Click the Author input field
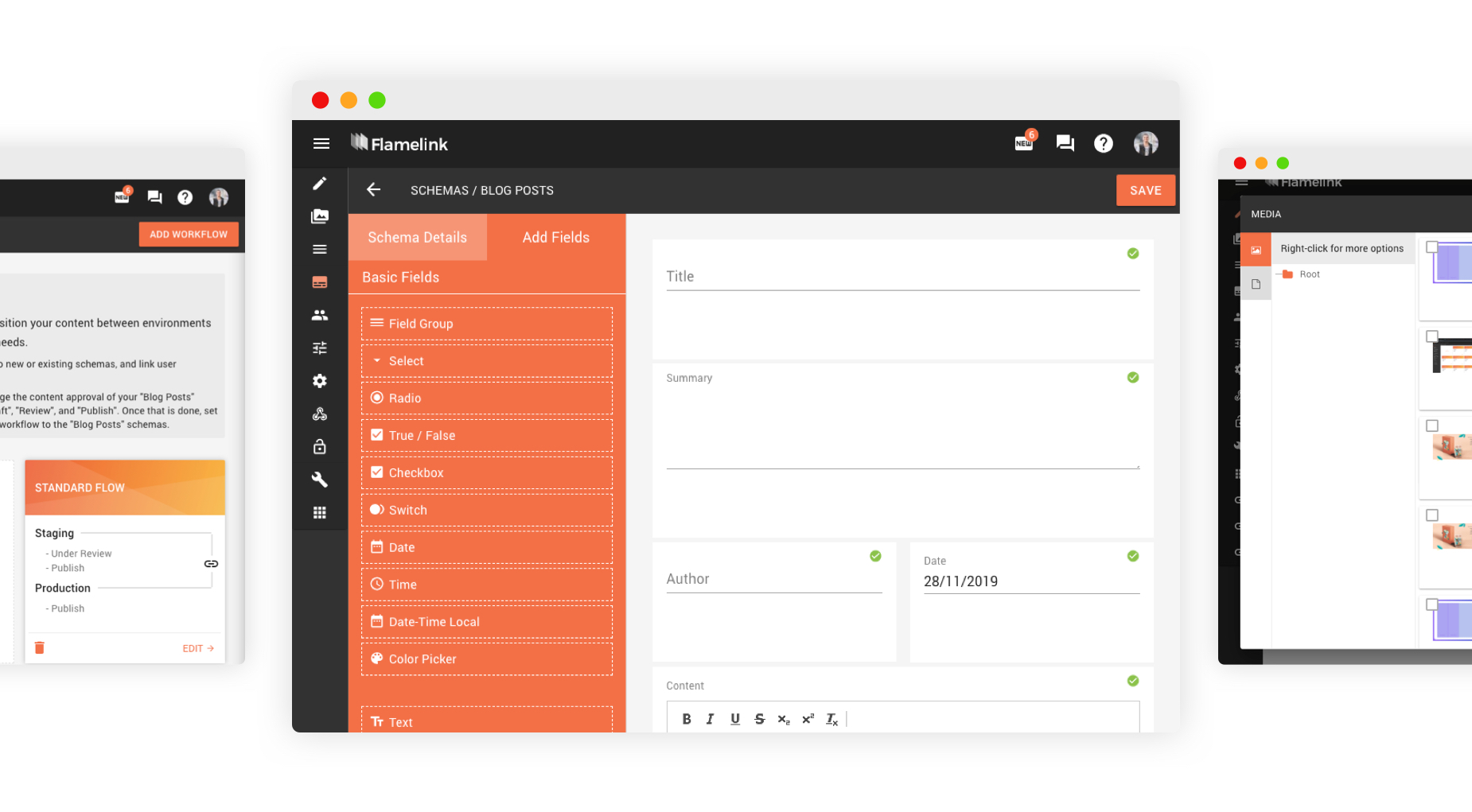The image size is (1472, 812). point(774,579)
